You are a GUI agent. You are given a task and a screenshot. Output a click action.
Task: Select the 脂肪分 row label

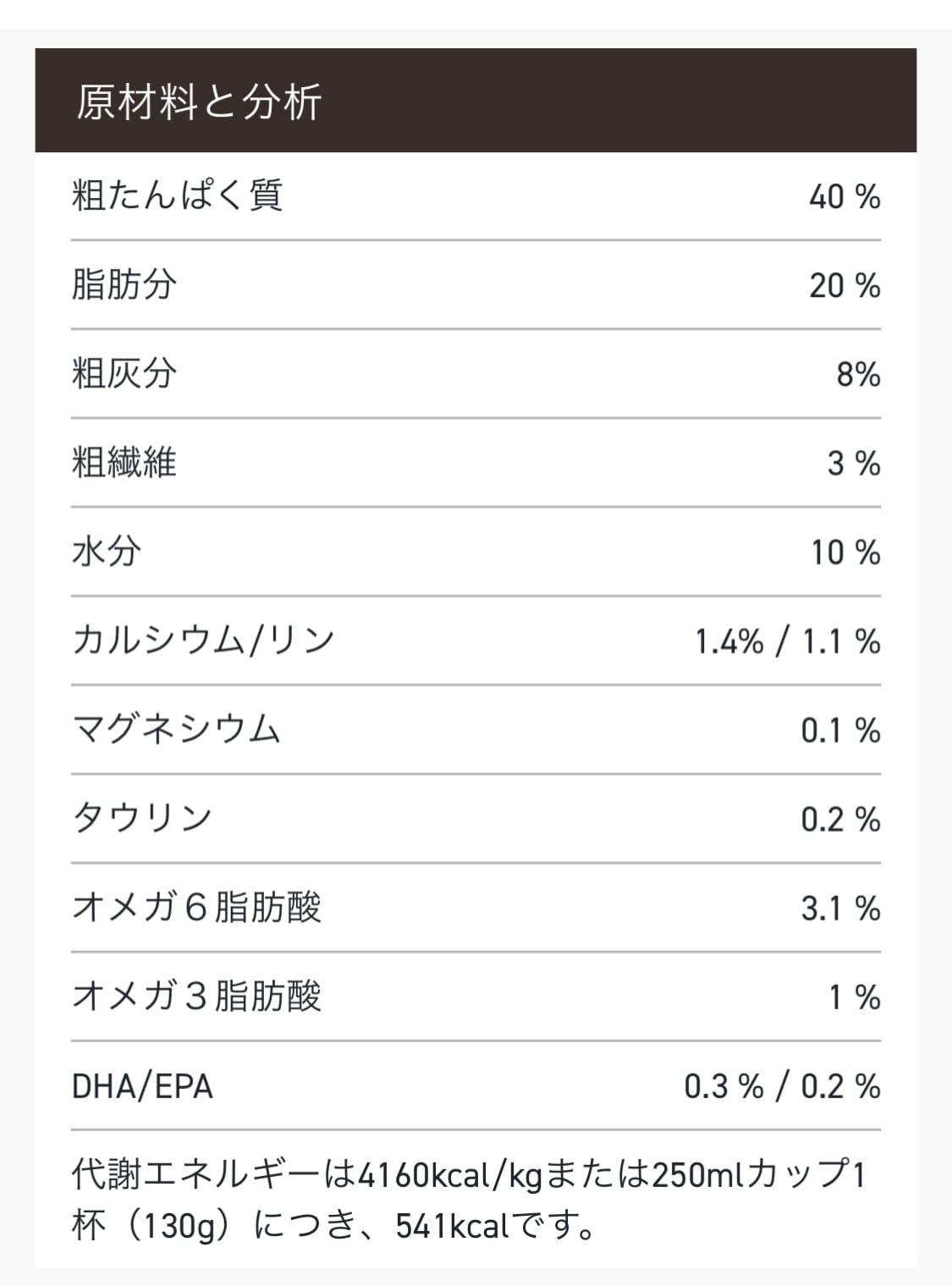pos(124,285)
